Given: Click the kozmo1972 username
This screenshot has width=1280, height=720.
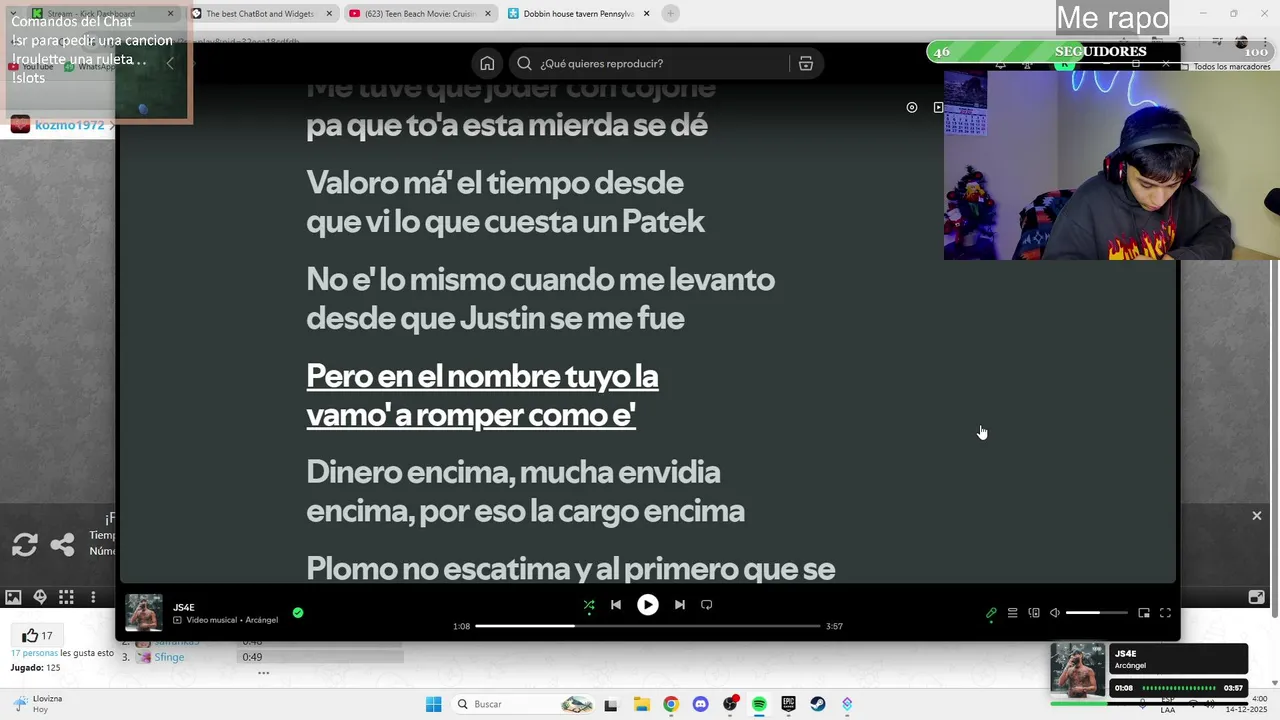Looking at the screenshot, I should click(69, 125).
